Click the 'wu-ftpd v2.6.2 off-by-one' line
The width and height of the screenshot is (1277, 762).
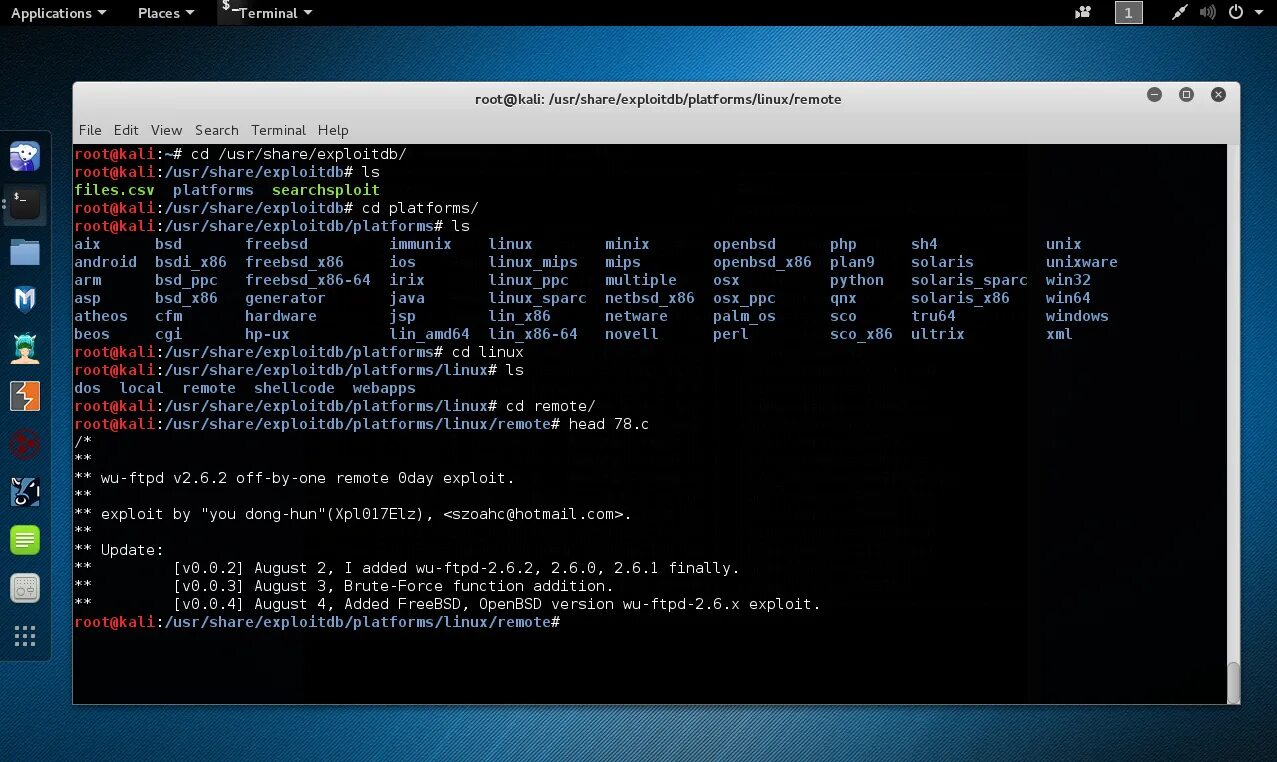[x=294, y=478]
